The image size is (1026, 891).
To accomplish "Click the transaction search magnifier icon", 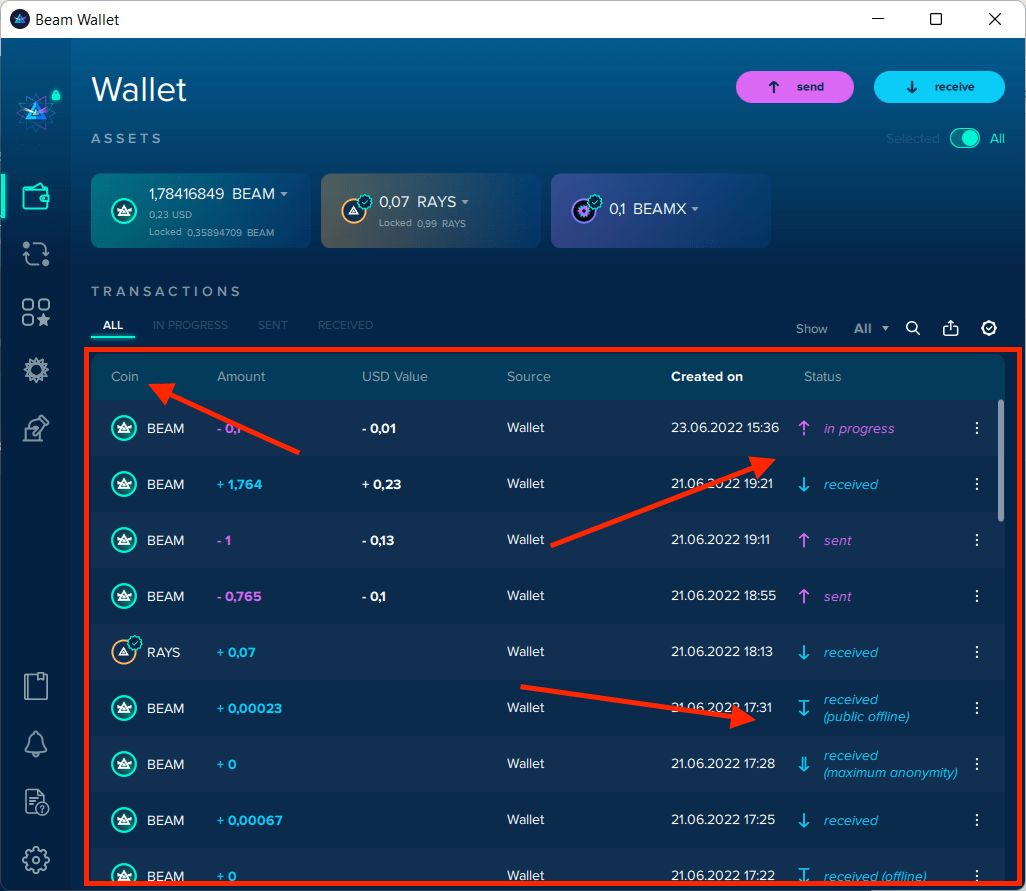I will 913,328.
